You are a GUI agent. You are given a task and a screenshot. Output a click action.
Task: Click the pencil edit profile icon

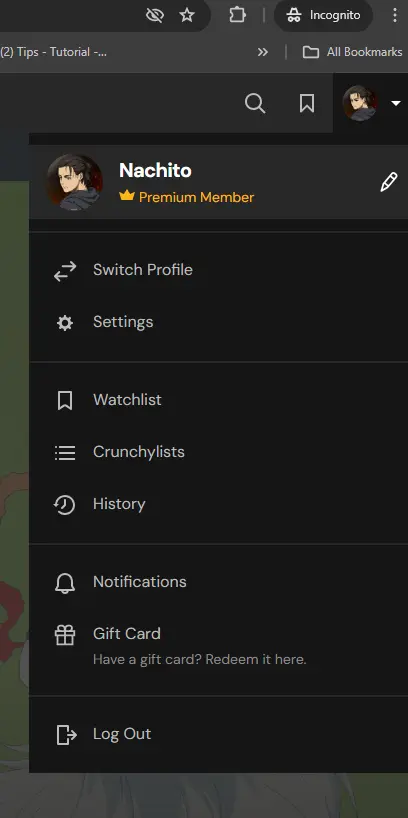pos(389,182)
